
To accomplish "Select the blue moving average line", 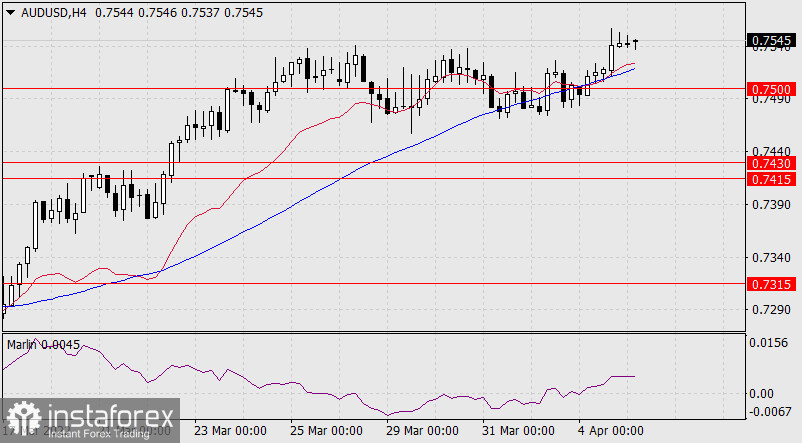I will tap(300, 204).
